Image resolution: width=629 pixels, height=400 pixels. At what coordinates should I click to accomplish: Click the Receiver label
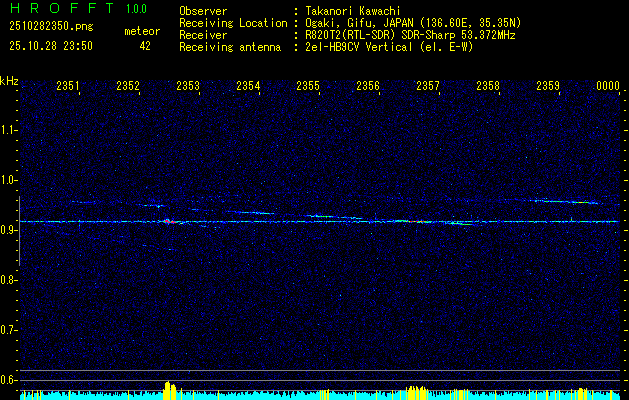pos(203,35)
